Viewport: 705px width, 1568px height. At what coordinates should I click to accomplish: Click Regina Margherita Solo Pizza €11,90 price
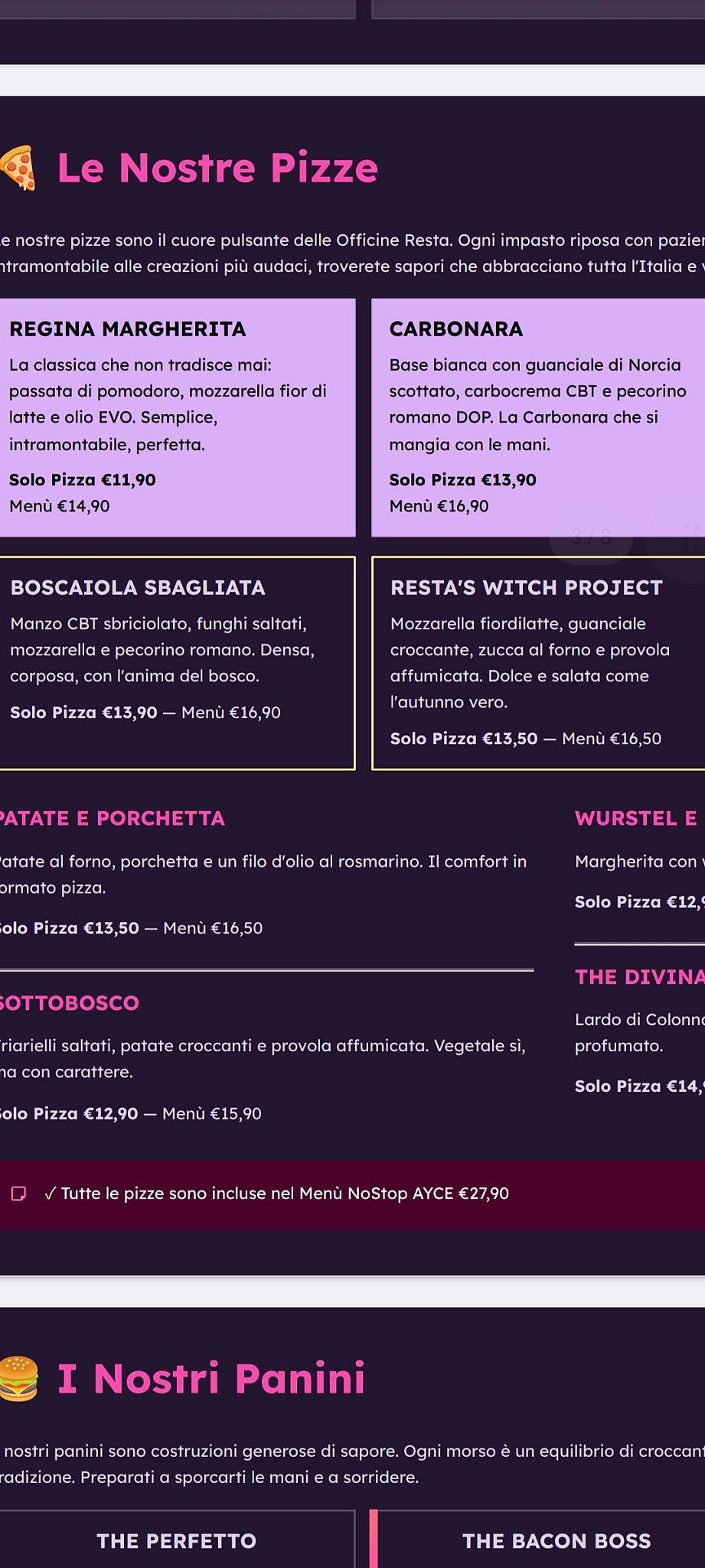83,479
